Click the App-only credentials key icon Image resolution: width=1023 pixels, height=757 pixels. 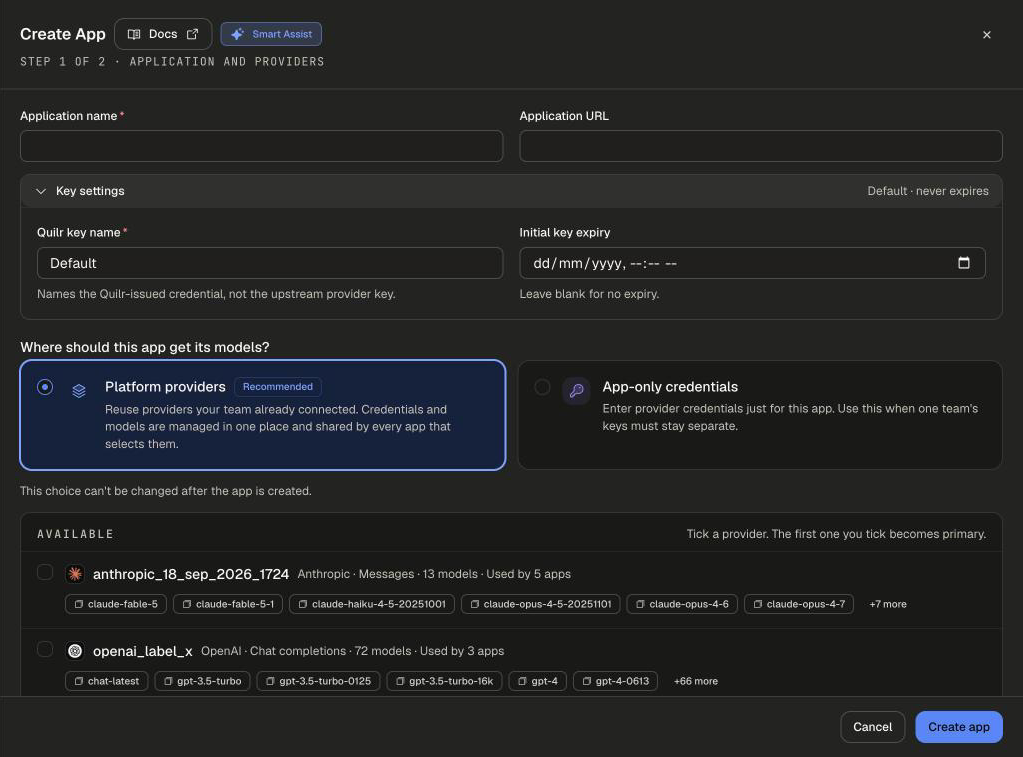click(576, 391)
